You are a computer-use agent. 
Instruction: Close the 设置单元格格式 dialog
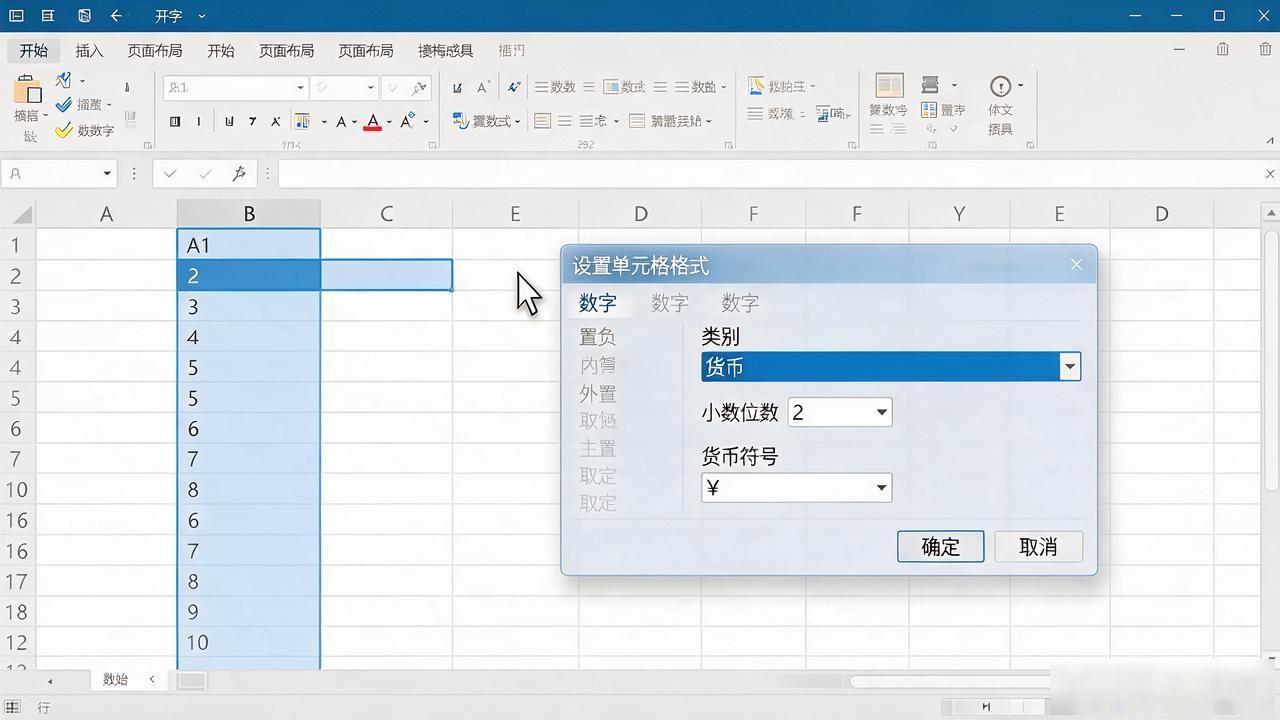click(x=1076, y=264)
